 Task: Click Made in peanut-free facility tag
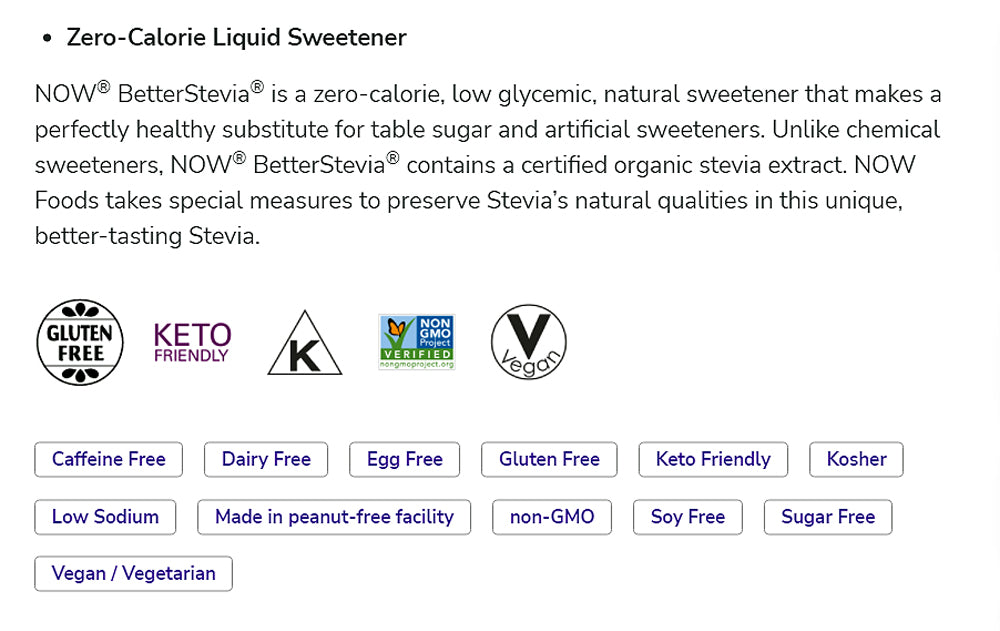(x=334, y=517)
